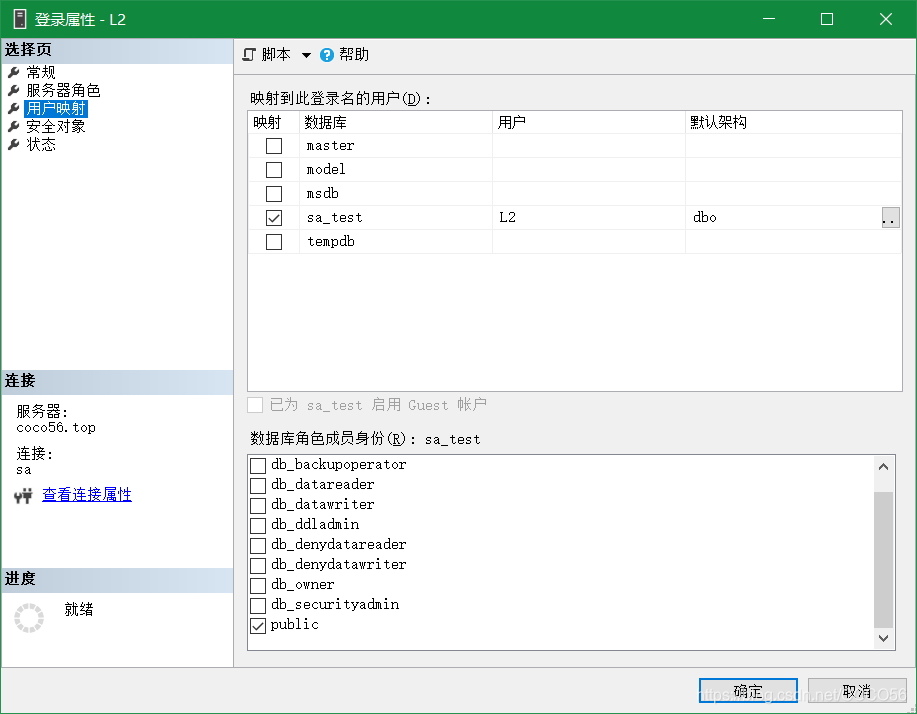Click the 脚本 script toolbar button
917x714 pixels.
coord(267,55)
